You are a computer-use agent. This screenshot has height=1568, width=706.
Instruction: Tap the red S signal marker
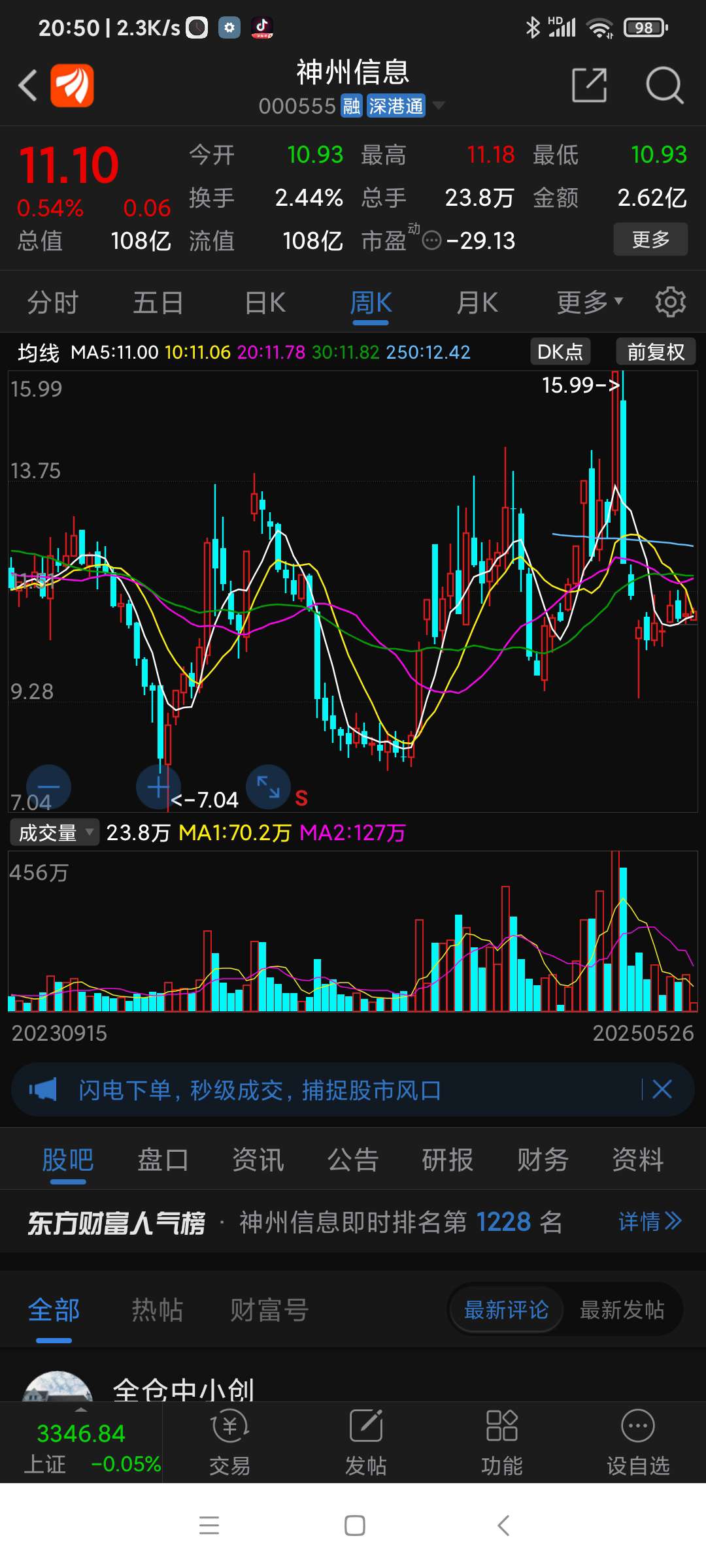click(301, 798)
